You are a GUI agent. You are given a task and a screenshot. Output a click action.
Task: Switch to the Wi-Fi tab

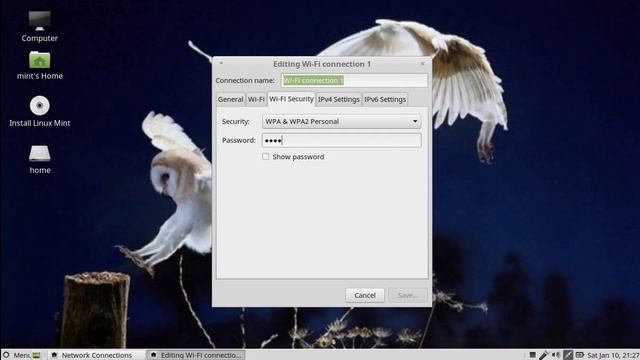click(256, 99)
